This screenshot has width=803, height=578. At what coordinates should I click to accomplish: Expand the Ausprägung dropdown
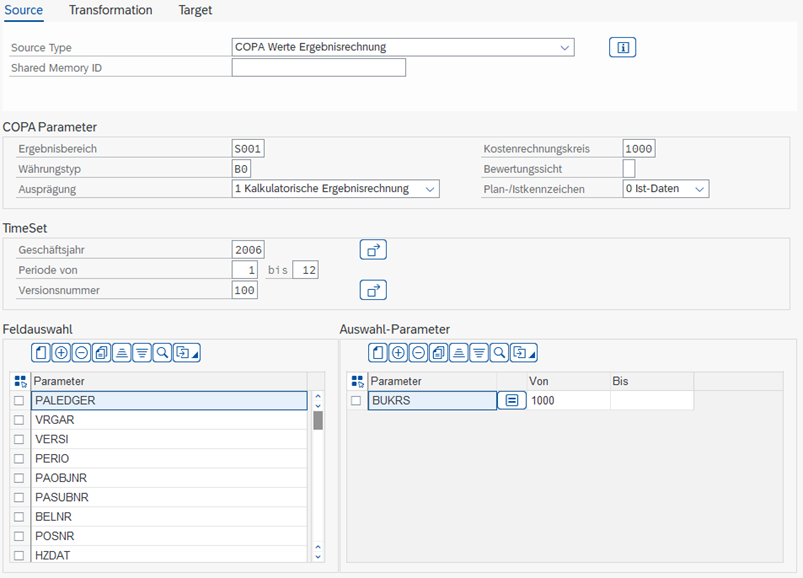(x=430, y=189)
